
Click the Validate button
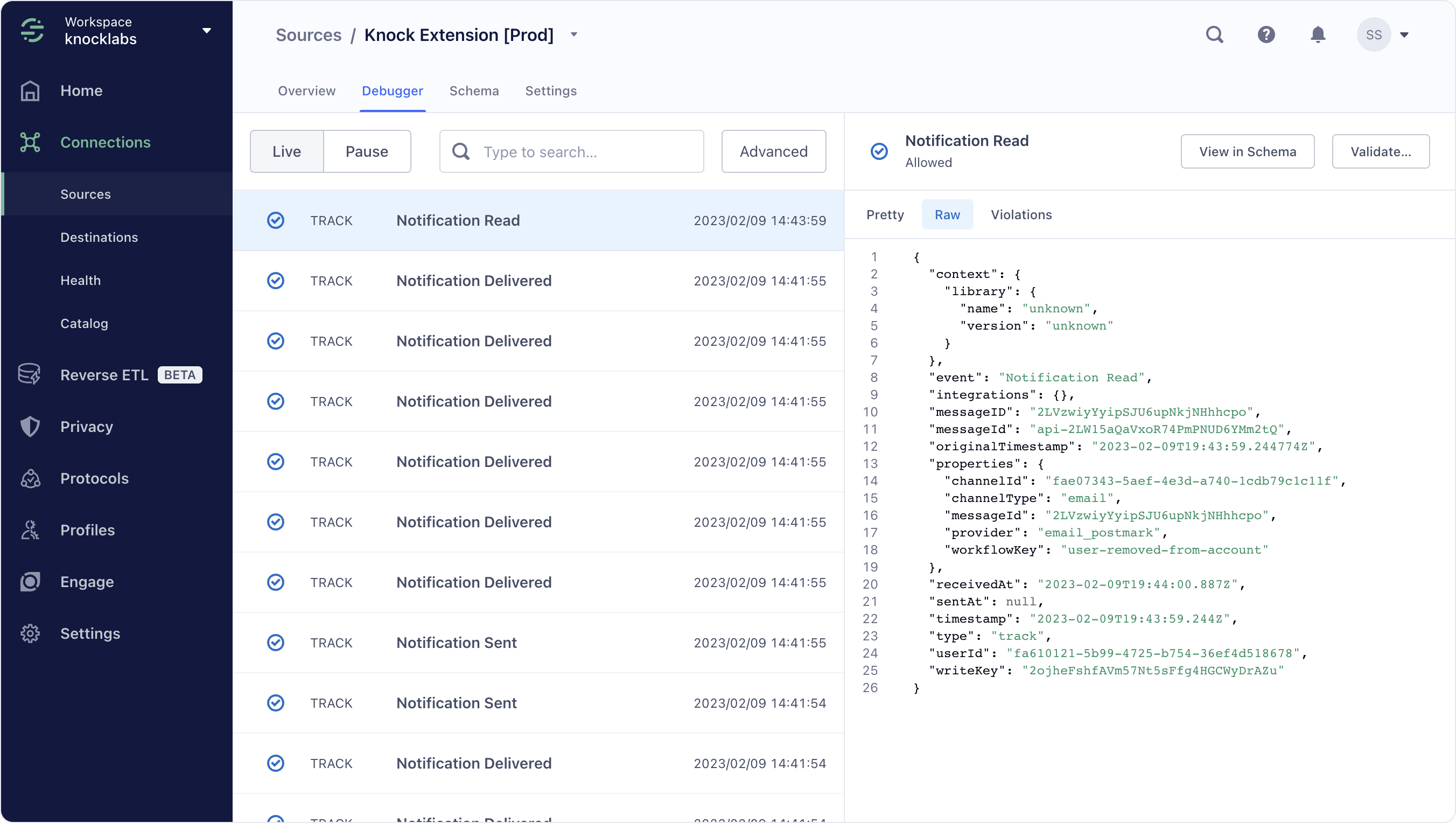pyautogui.click(x=1382, y=151)
